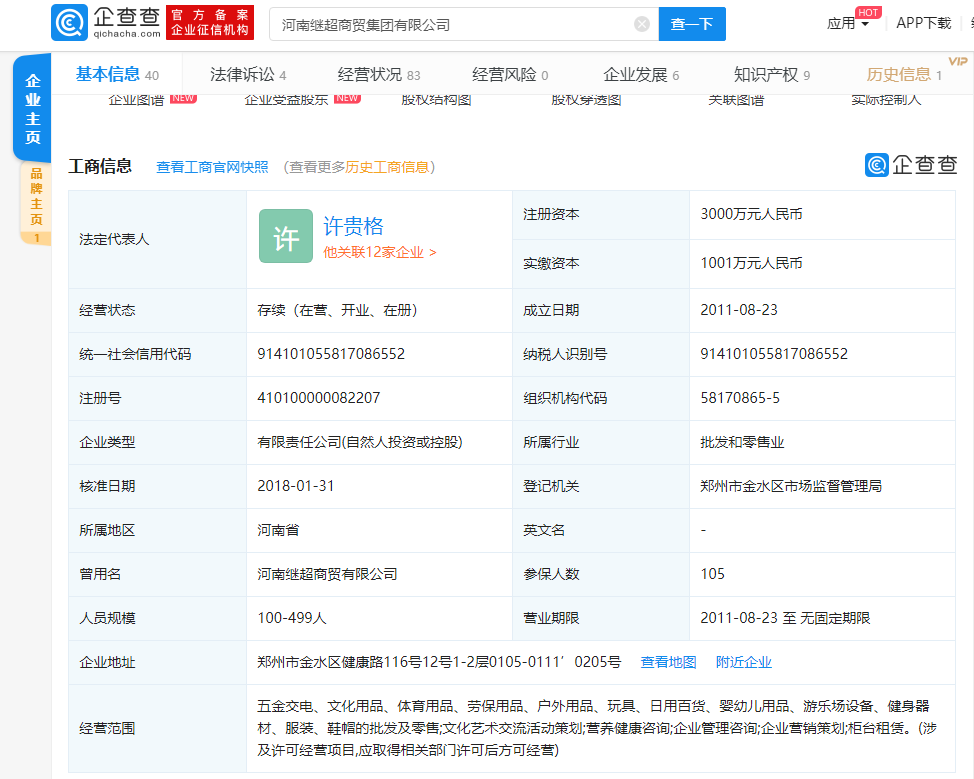
Task: Select 统一社会信用代码 value 91410105817086552
Action: tap(331, 354)
